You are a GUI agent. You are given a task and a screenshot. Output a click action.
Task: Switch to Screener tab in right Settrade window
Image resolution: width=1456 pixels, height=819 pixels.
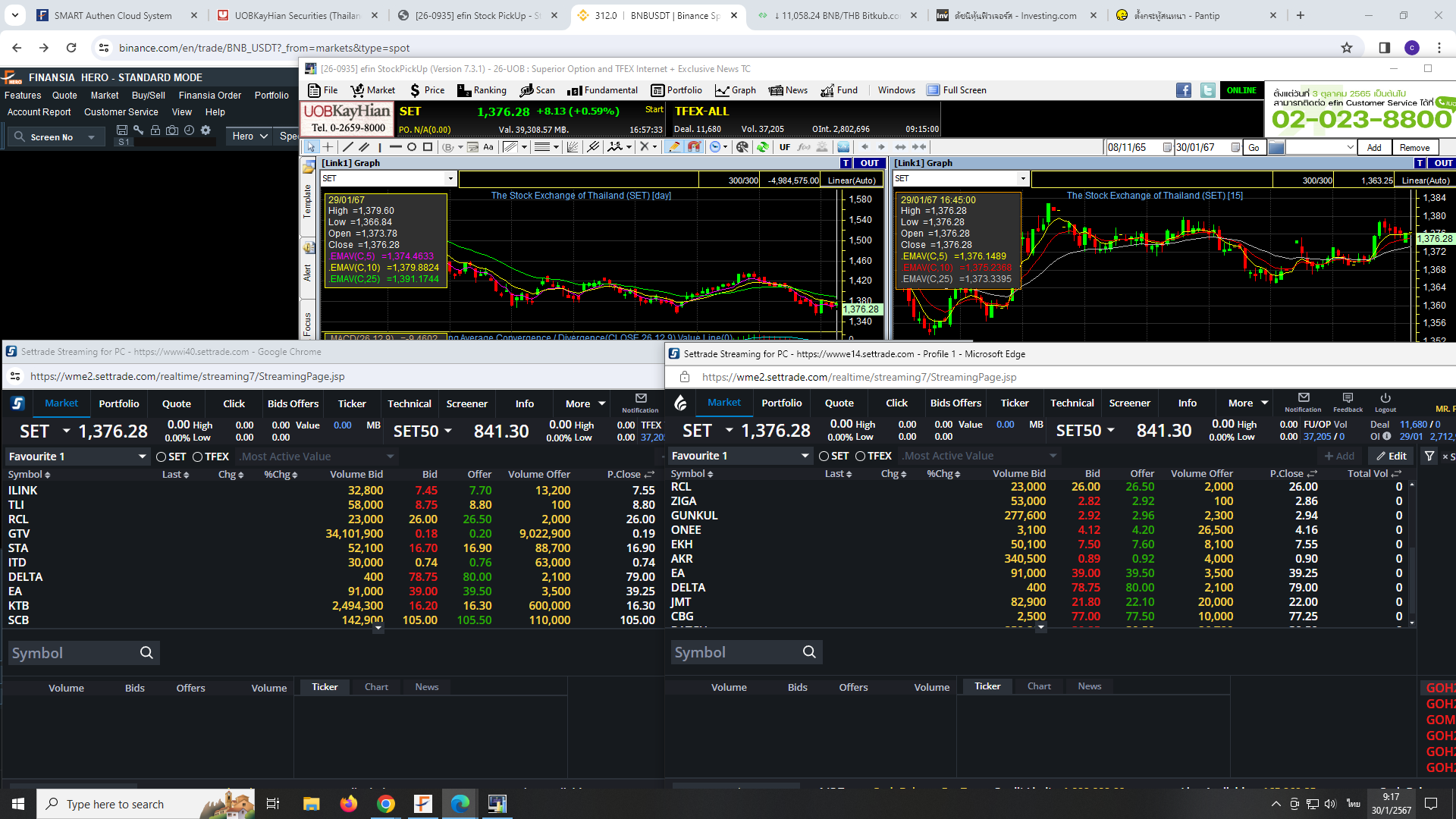[x=1129, y=403]
